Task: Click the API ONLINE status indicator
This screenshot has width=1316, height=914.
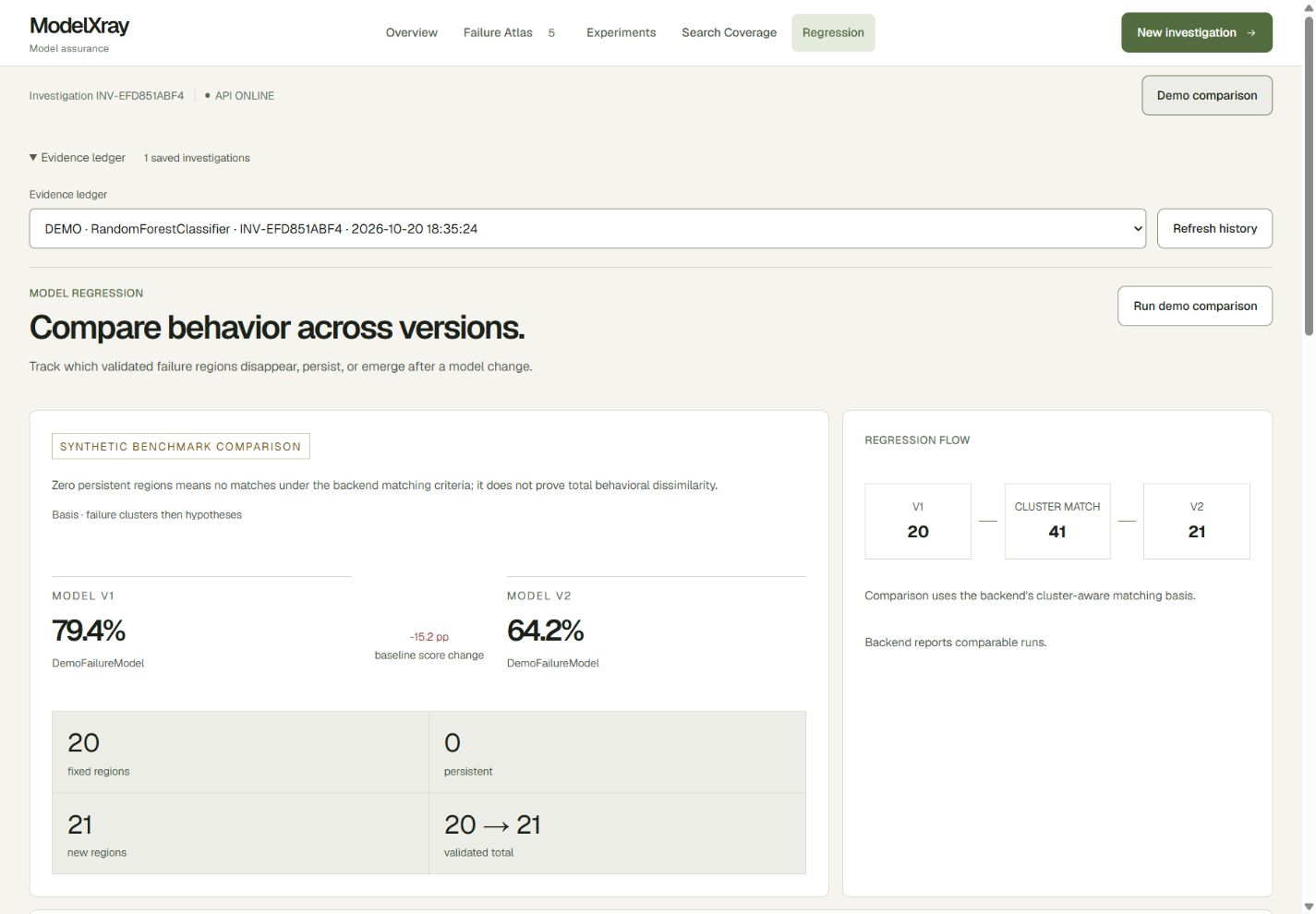Action: pyautogui.click(x=239, y=95)
